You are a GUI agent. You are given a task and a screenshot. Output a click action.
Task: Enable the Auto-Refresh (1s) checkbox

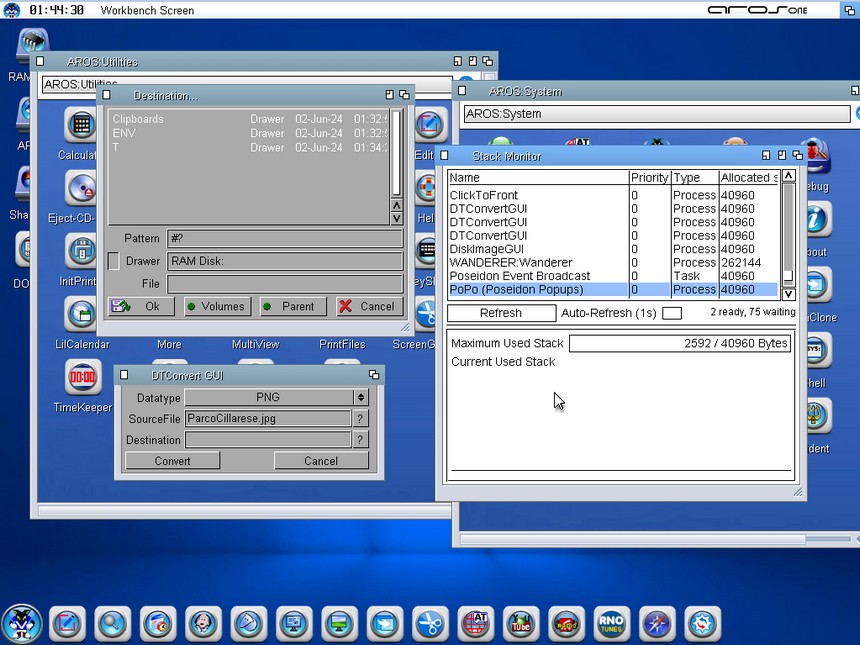672,313
